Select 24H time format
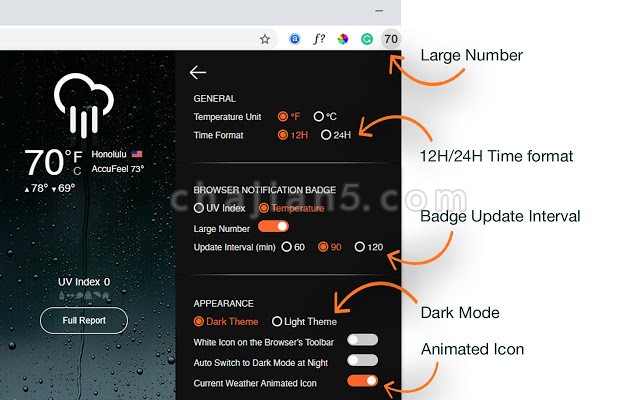The width and height of the screenshot is (640, 400). click(x=326, y=134)
